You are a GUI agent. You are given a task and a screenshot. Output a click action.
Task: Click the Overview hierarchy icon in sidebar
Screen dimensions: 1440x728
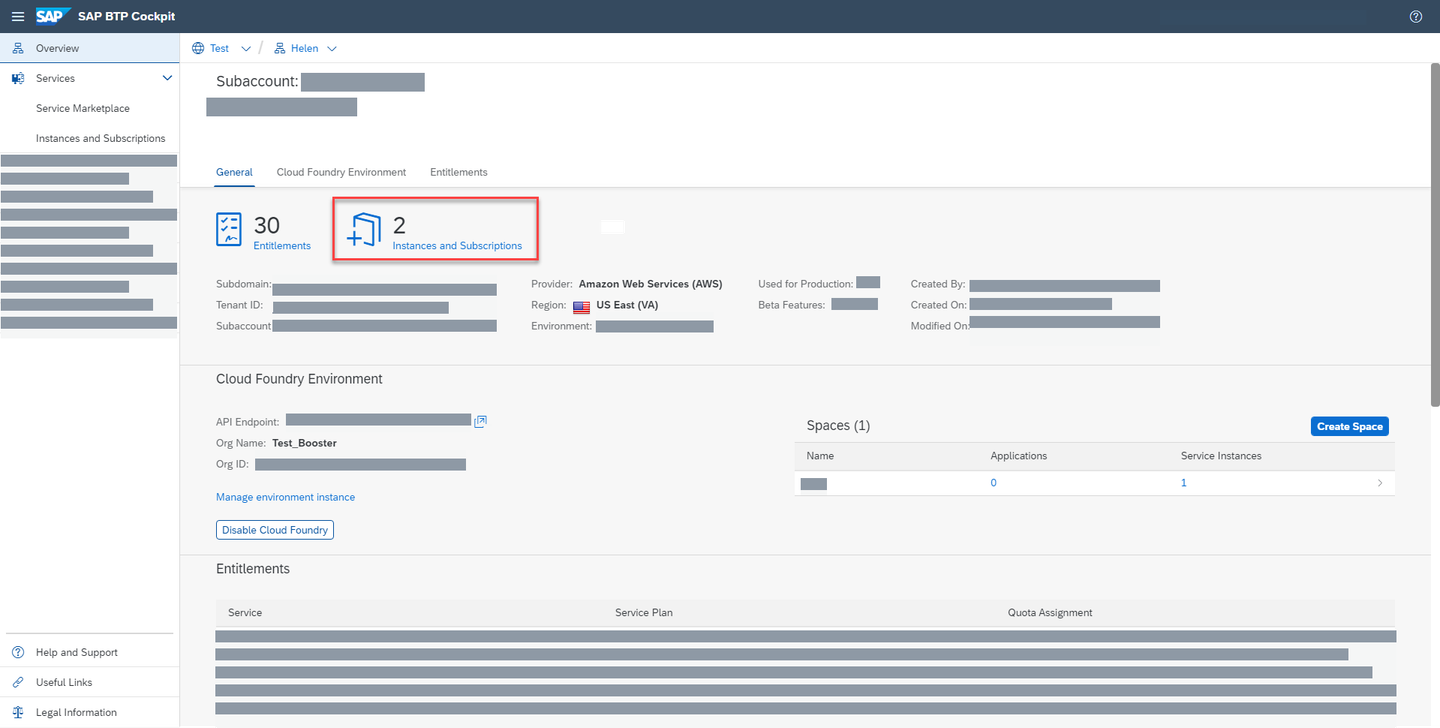[x=18, y=48]
